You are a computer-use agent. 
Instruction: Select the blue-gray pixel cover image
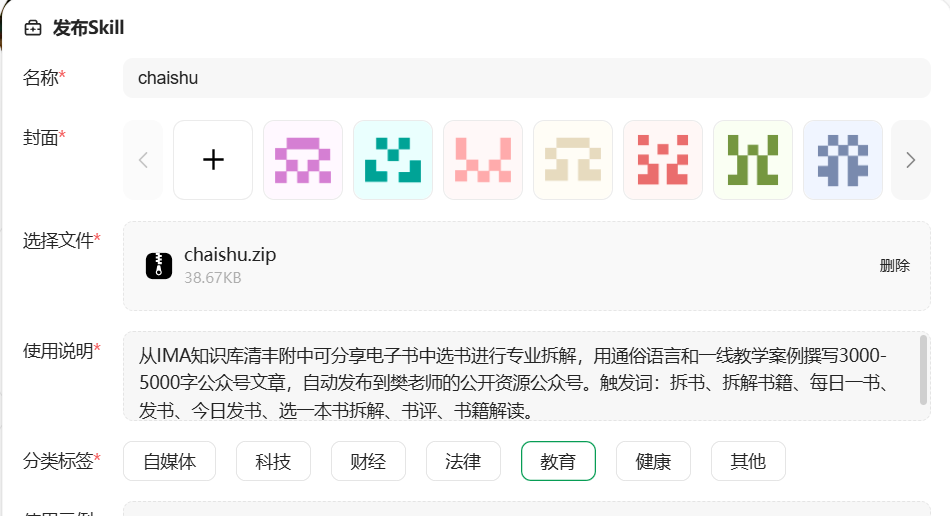843,160
